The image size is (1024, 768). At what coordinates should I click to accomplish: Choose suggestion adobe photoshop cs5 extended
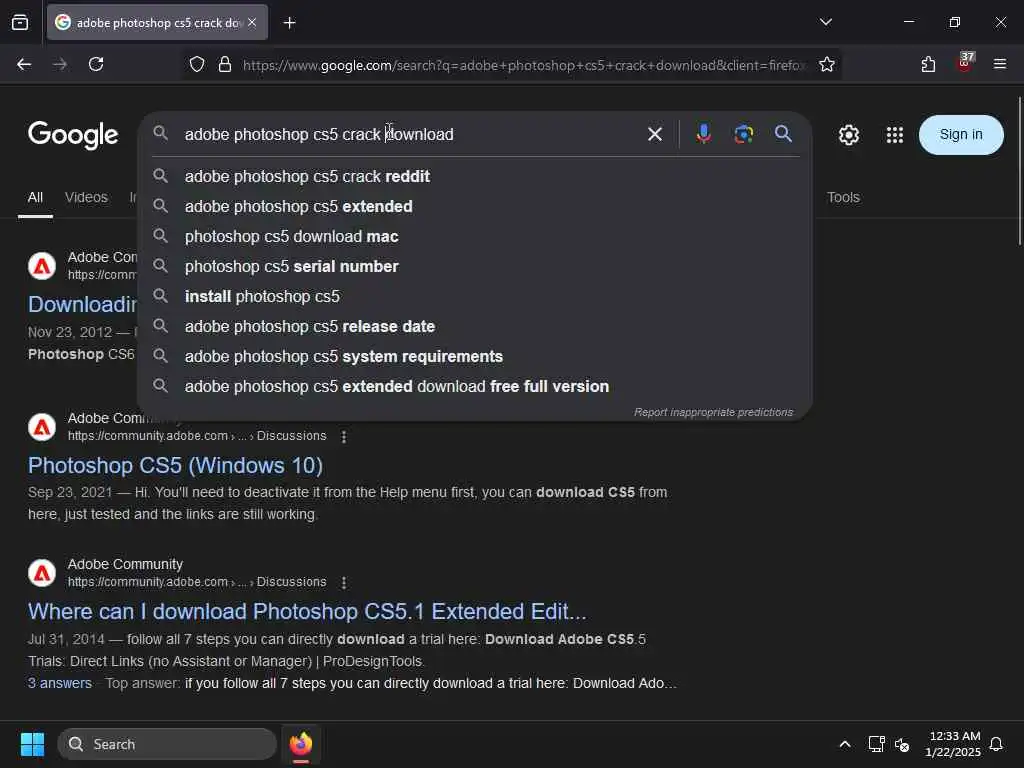click(x=475, y=206)
